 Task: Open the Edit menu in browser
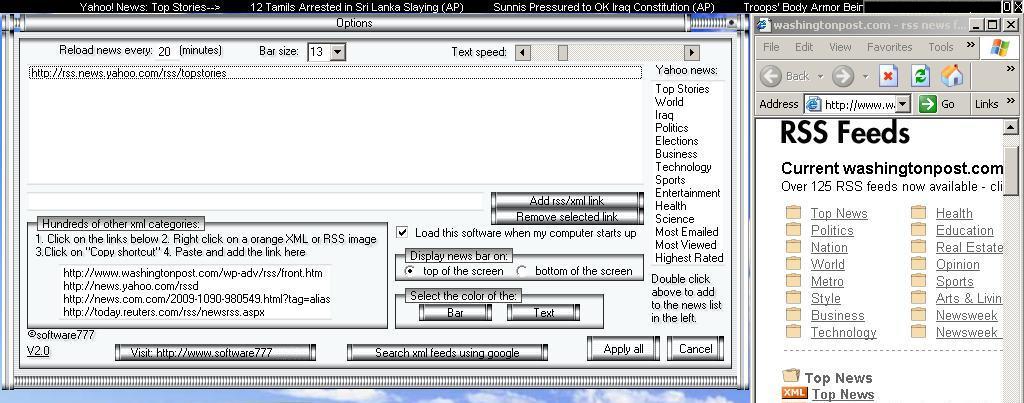pyautogui.click(x=804, y=47)
